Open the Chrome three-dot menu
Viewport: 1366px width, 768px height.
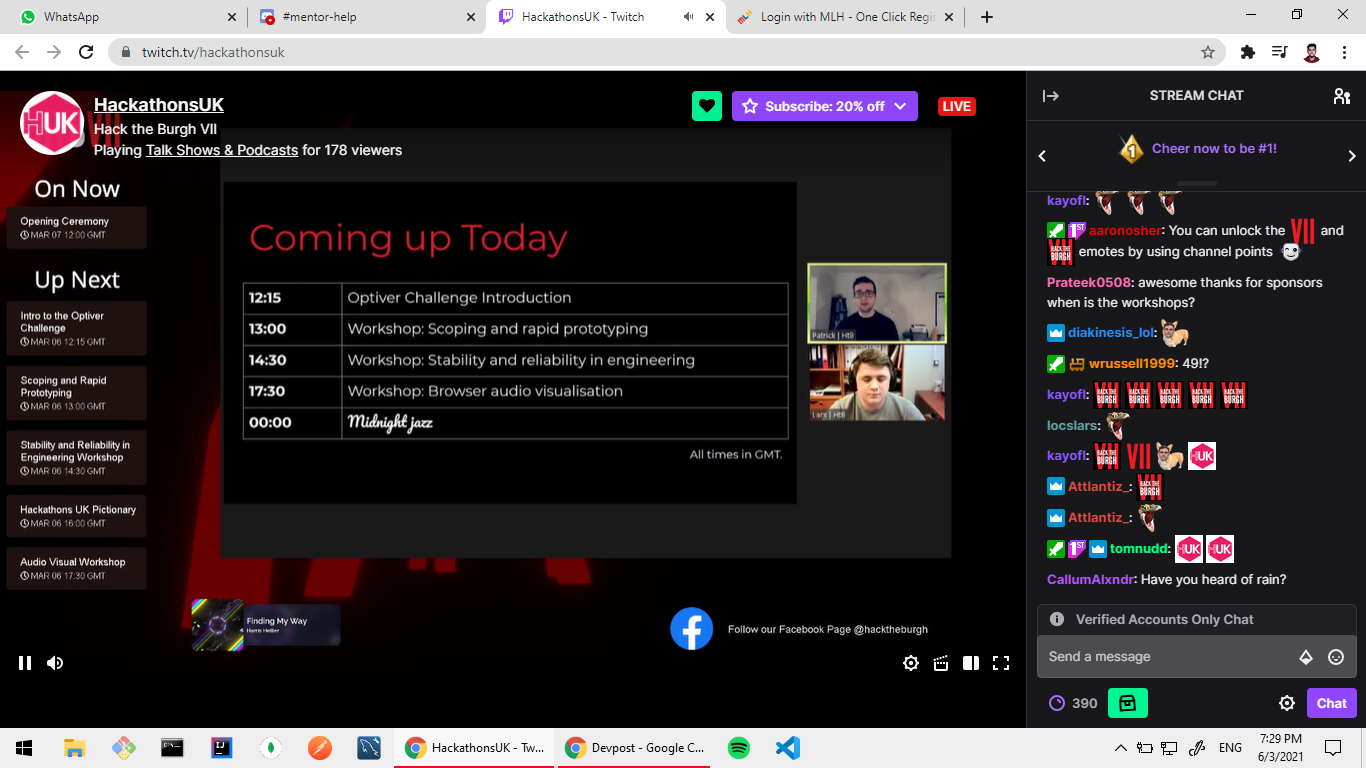pos(1344,52)
